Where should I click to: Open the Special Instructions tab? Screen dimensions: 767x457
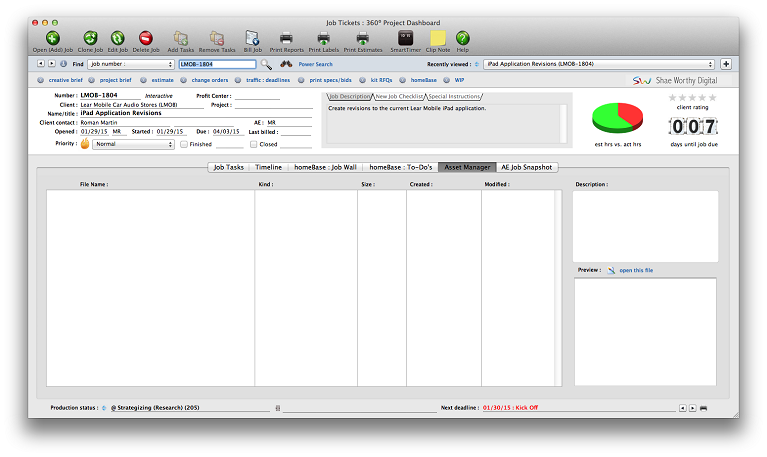click(454, 97)
